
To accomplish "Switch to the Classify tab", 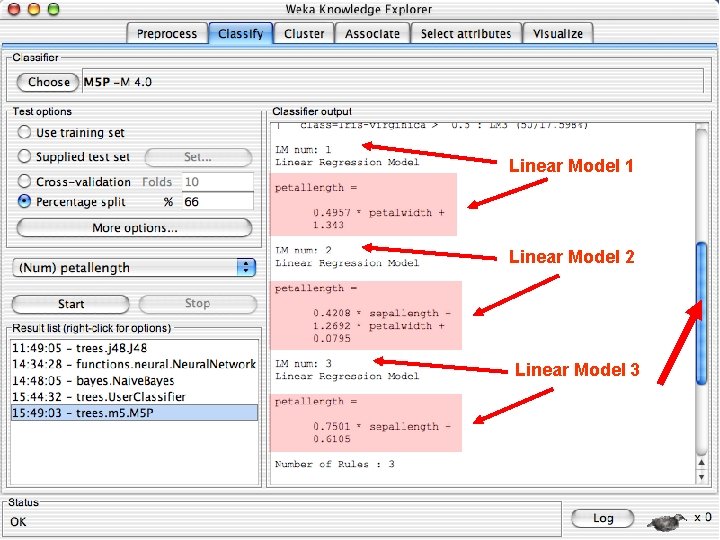I will 241,34.
